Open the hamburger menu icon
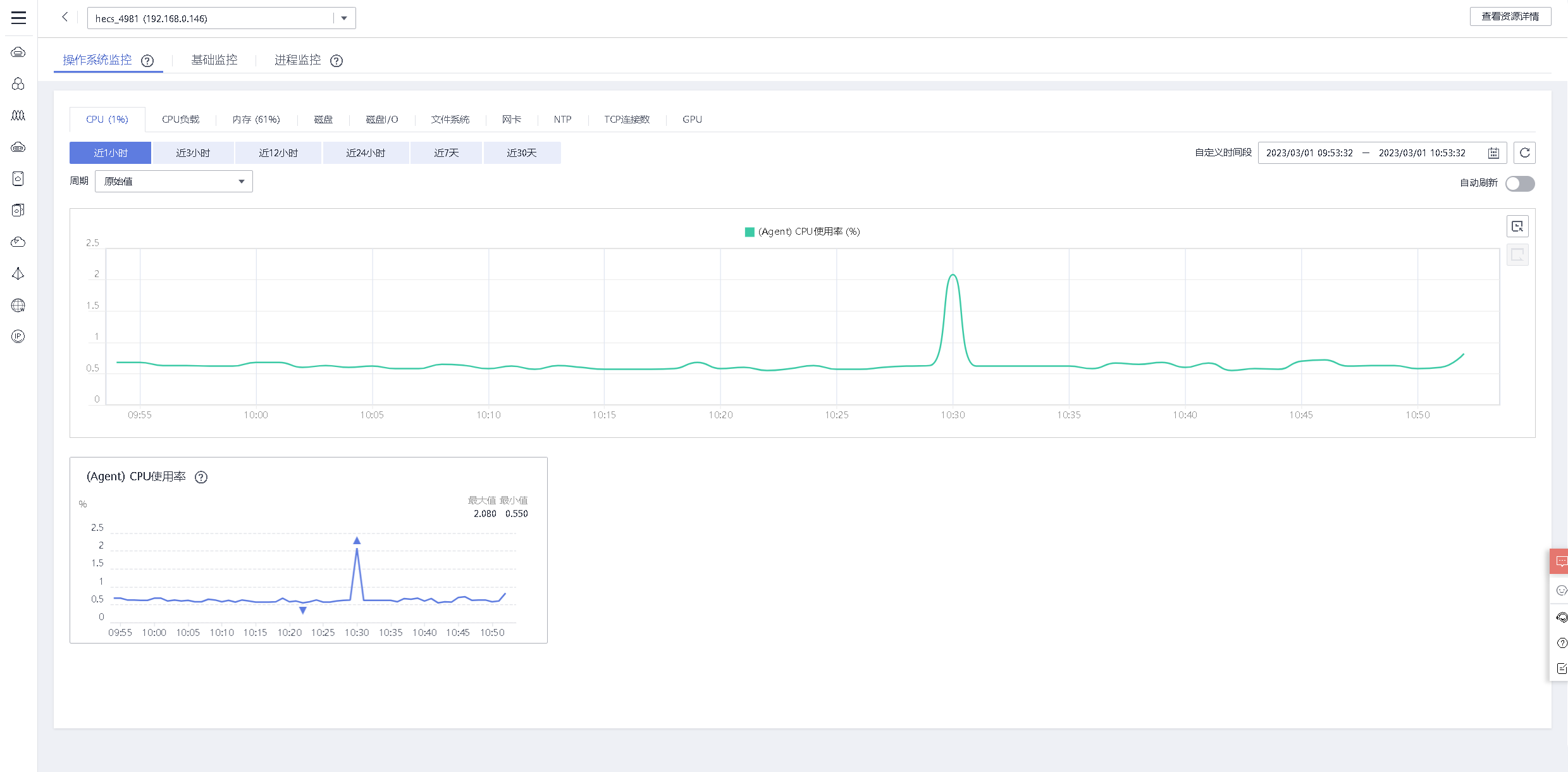Viewport: 1568px width, 772px height. click(x=18, y=18)
